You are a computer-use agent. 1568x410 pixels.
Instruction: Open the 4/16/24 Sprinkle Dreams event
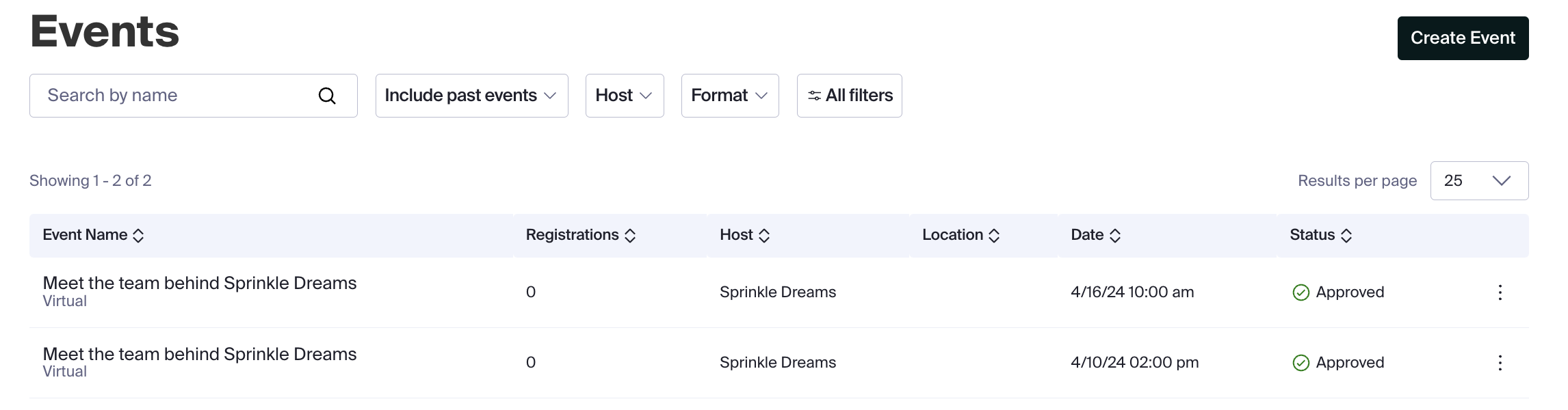coord(199,284)
